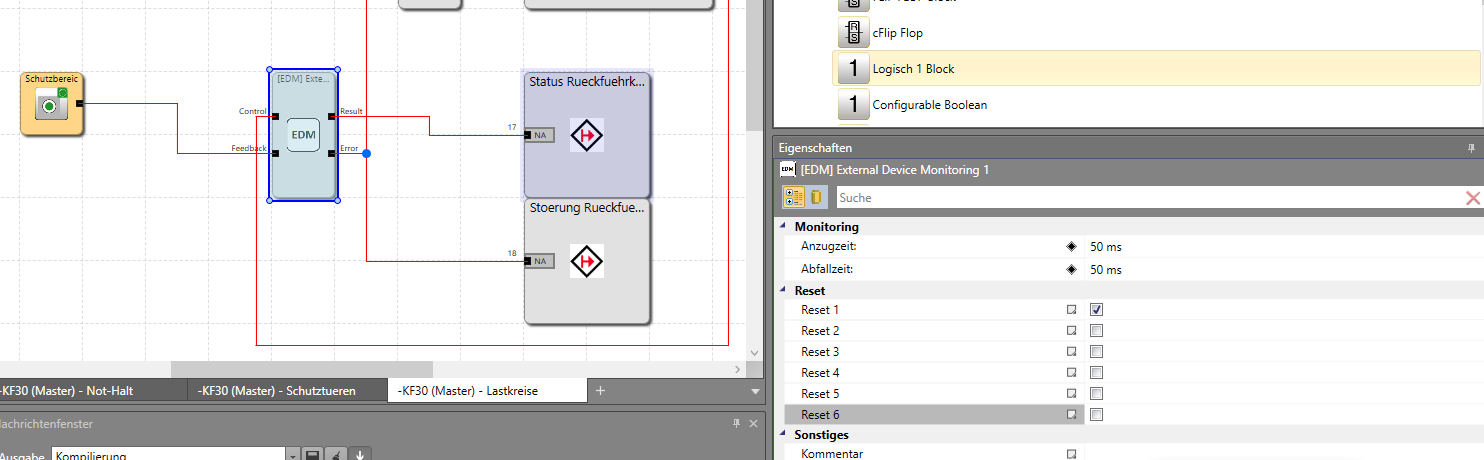Screen dimensions: 1484x460
Task: Pin the Eigenschaften panel
Action: pyautogui.click(x=1471, y=147)
